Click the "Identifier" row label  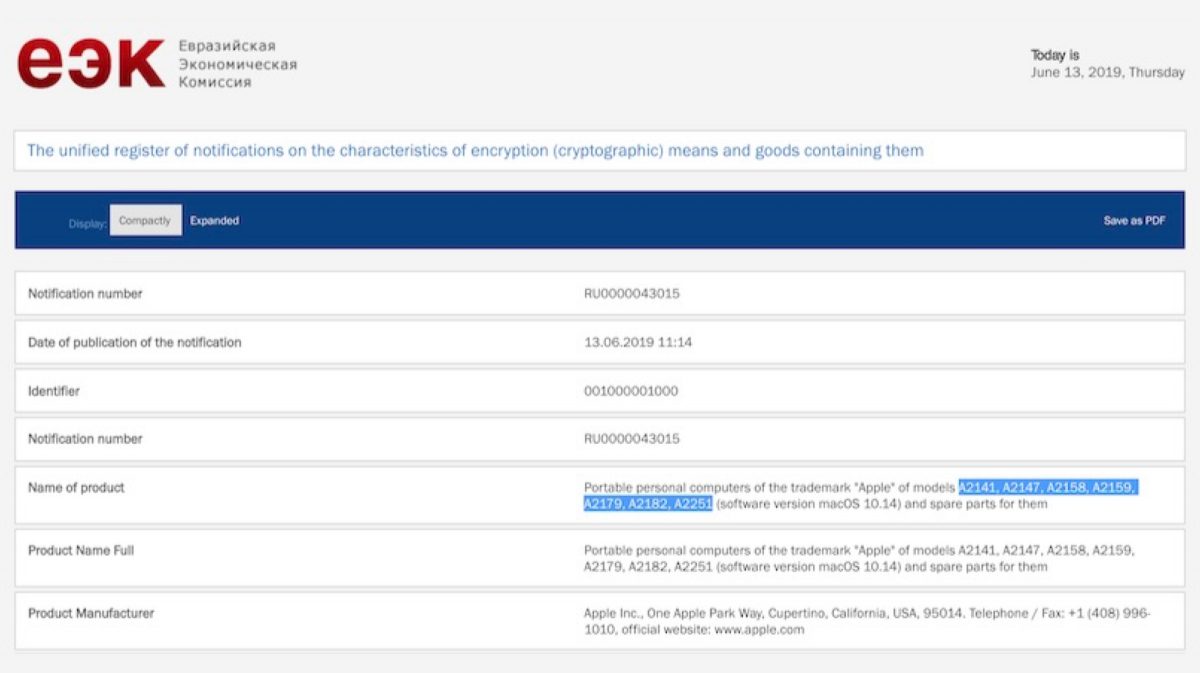tap(54, 391)
